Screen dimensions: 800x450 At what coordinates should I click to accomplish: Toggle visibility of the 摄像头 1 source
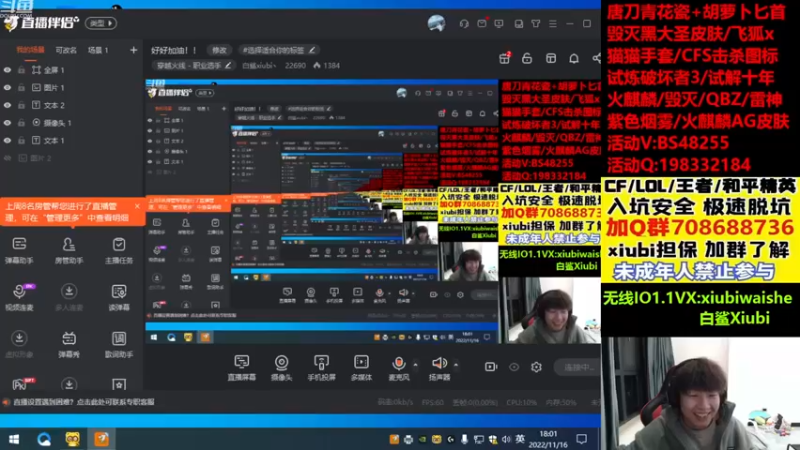click(x=7, y=123)
